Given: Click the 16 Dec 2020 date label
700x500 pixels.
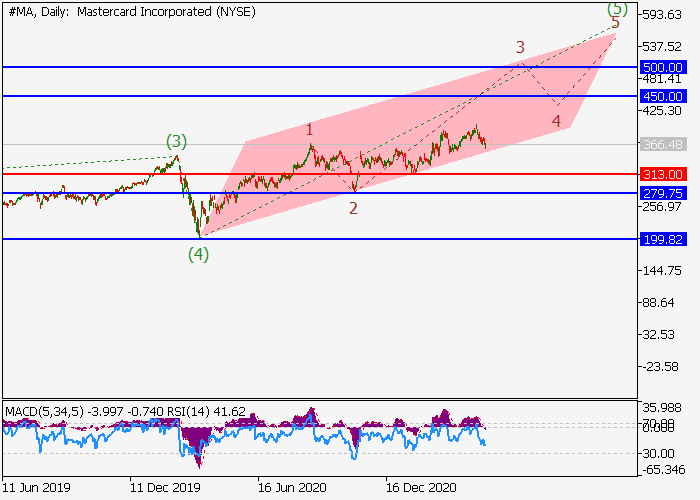Looking at the screenshot, I should tap(421, 487).
